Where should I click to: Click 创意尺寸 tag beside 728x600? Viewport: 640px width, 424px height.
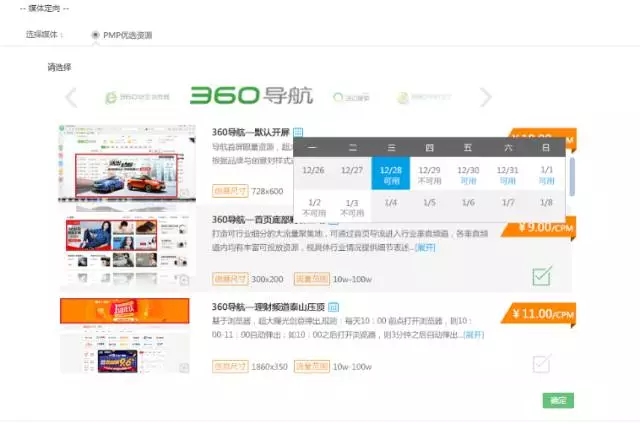coord(230,191)
